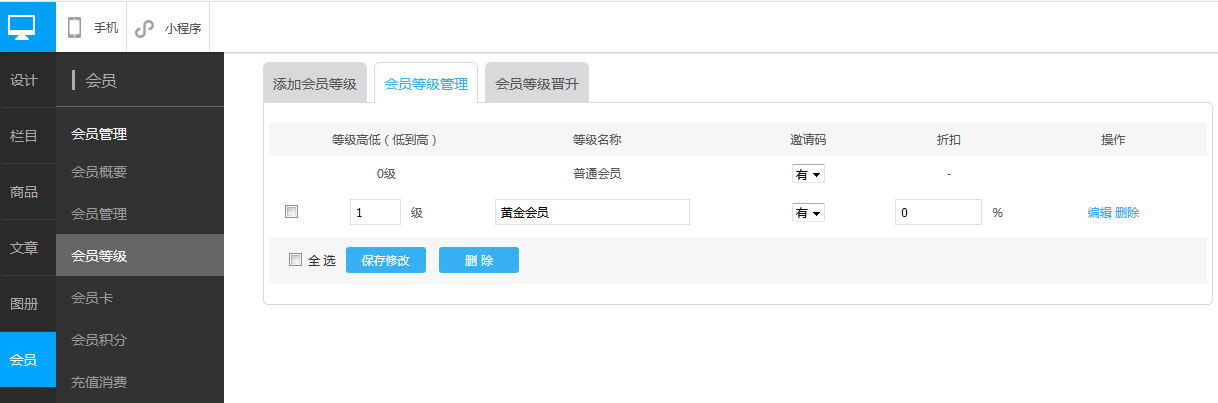Open invitation code dropdown for 黄金会员
This screenshot has height=403, width=1218.
(808, 213)
